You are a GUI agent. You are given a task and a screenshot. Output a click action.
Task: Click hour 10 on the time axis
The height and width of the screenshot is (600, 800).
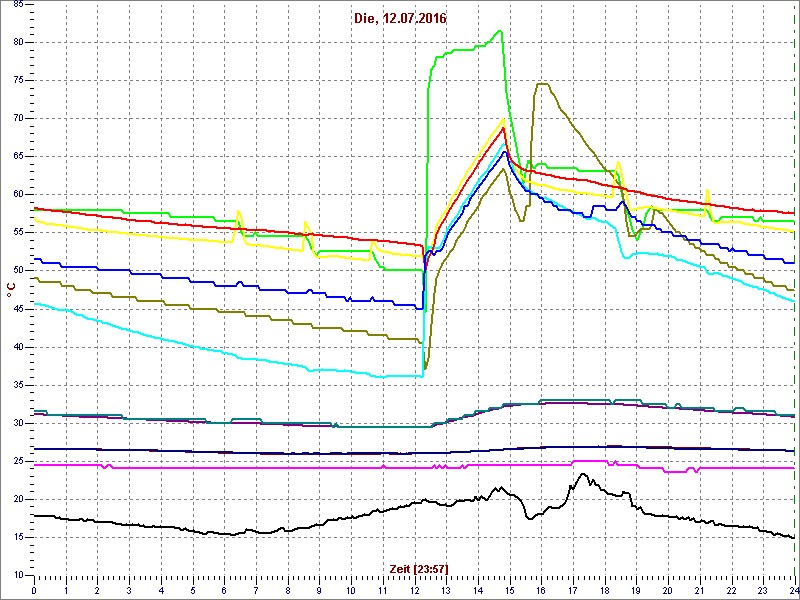coord(351,590)
